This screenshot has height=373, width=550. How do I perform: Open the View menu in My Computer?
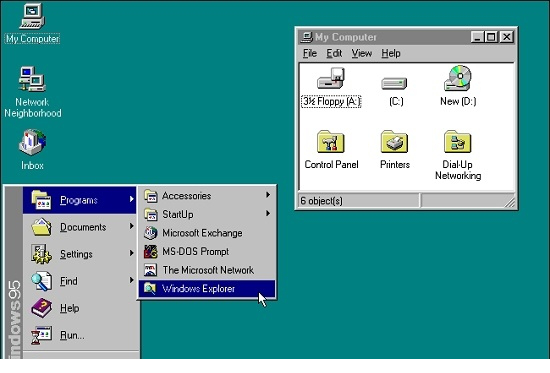(362, 53)
